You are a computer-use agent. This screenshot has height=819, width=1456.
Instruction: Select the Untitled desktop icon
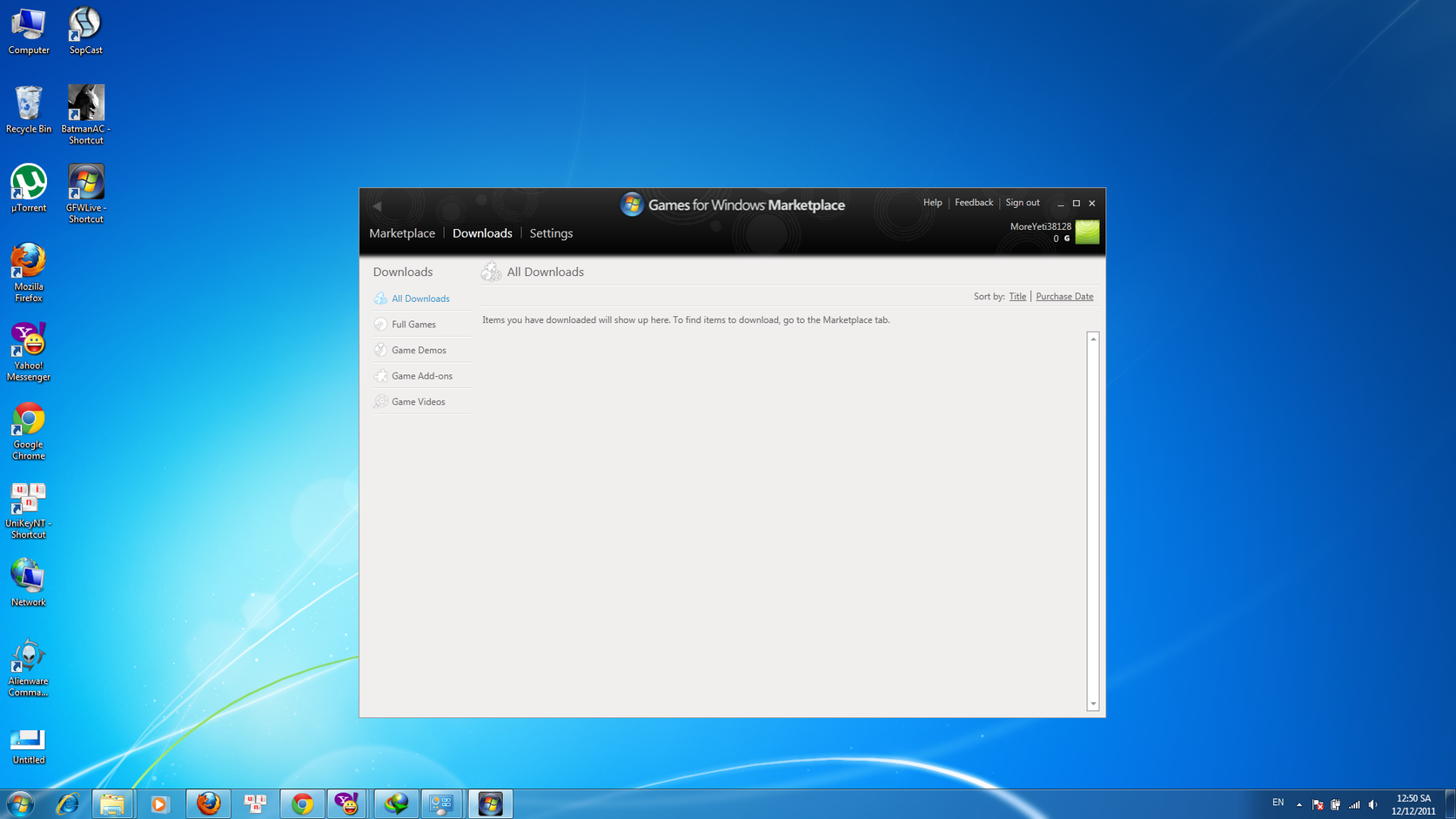tap(29, 747)
